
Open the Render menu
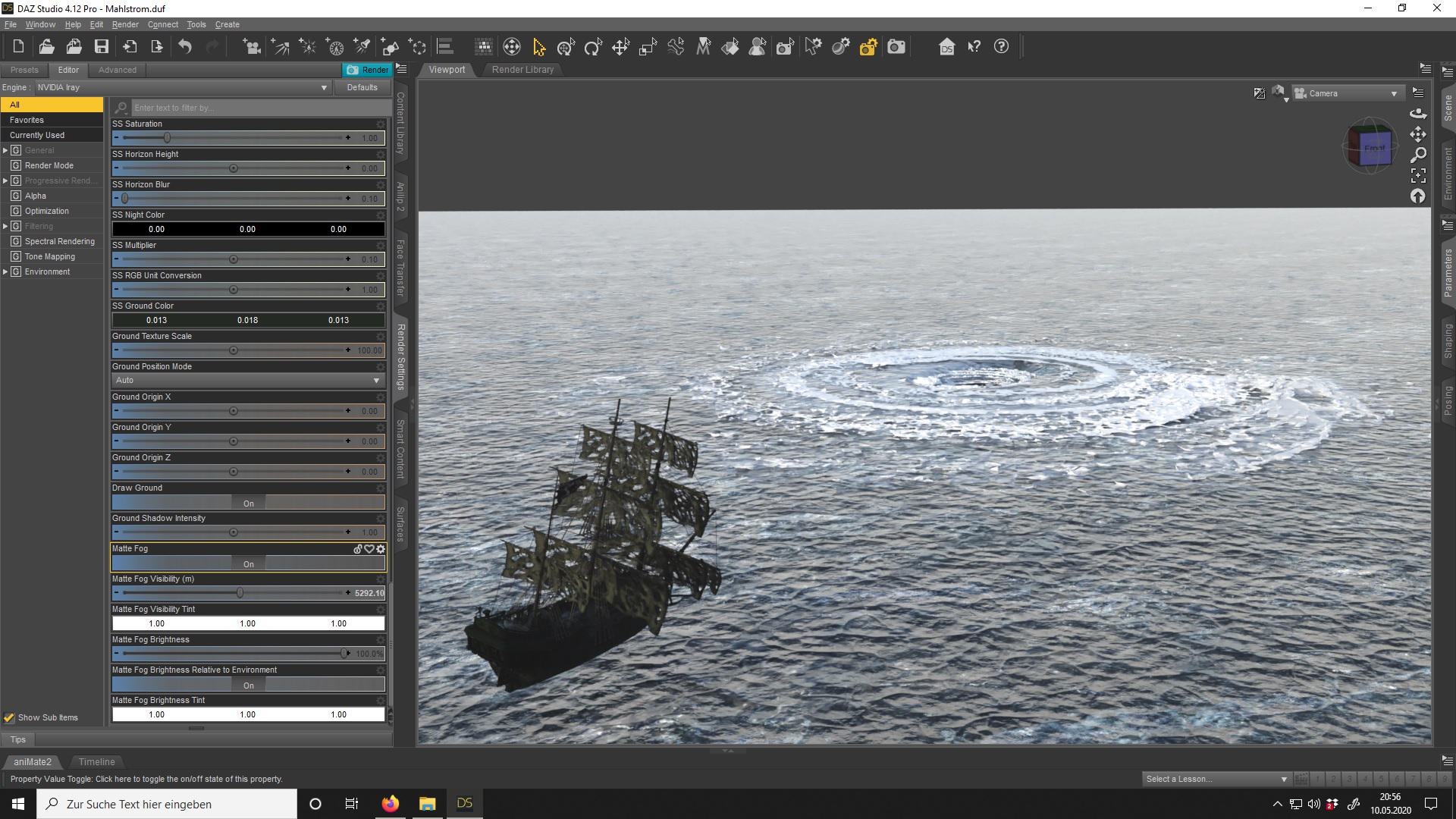(x=125, y=24)
